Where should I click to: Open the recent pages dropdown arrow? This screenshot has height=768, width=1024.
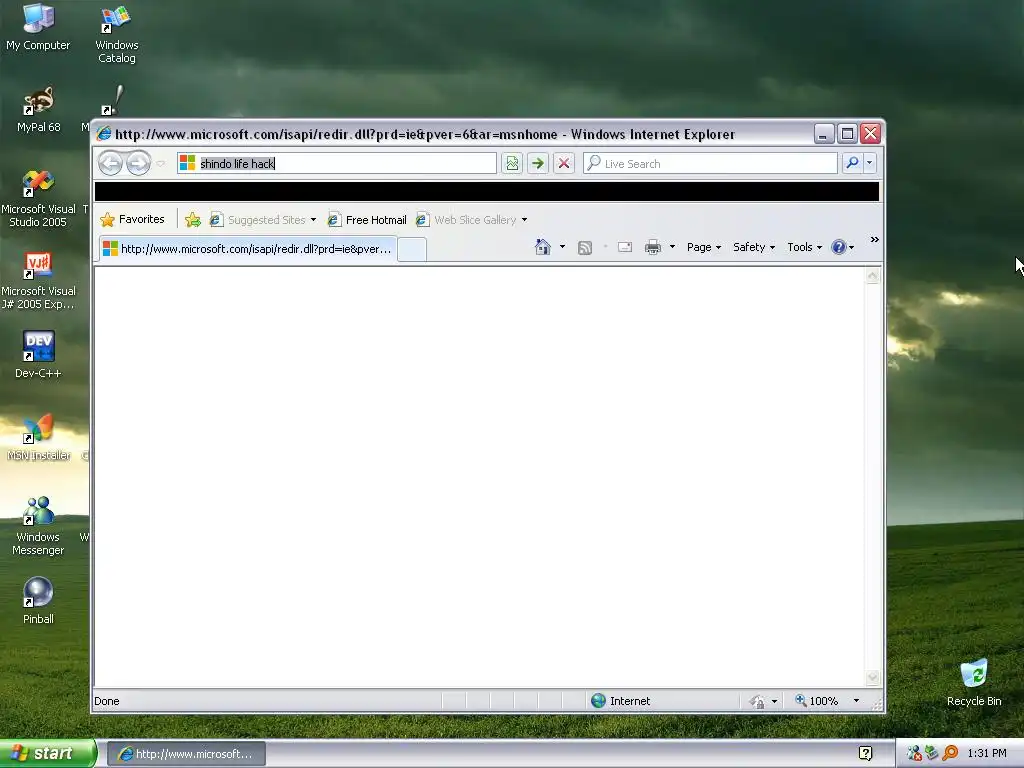tap(161, 163)
